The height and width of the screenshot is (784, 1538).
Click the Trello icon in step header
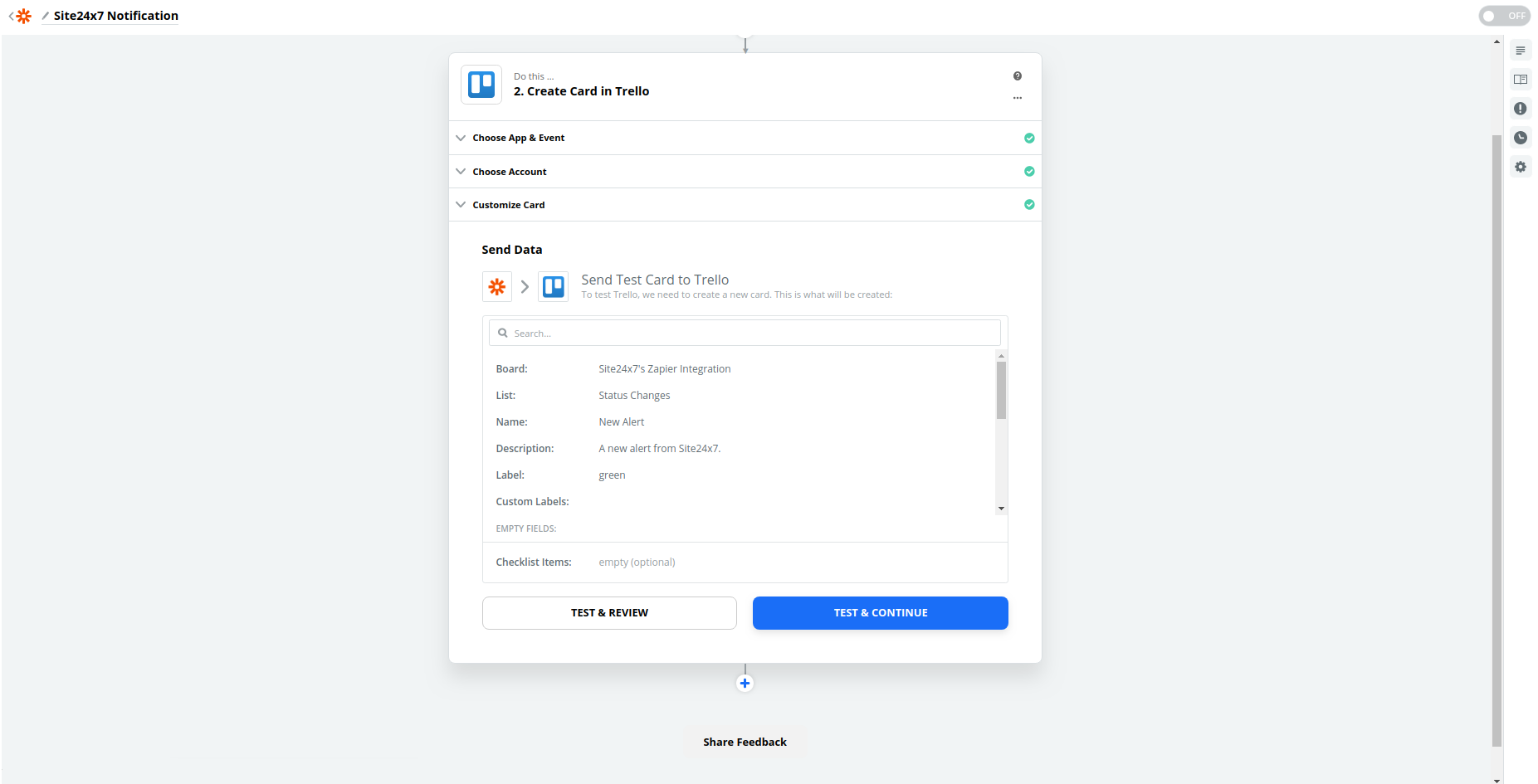tap(481, 85)
